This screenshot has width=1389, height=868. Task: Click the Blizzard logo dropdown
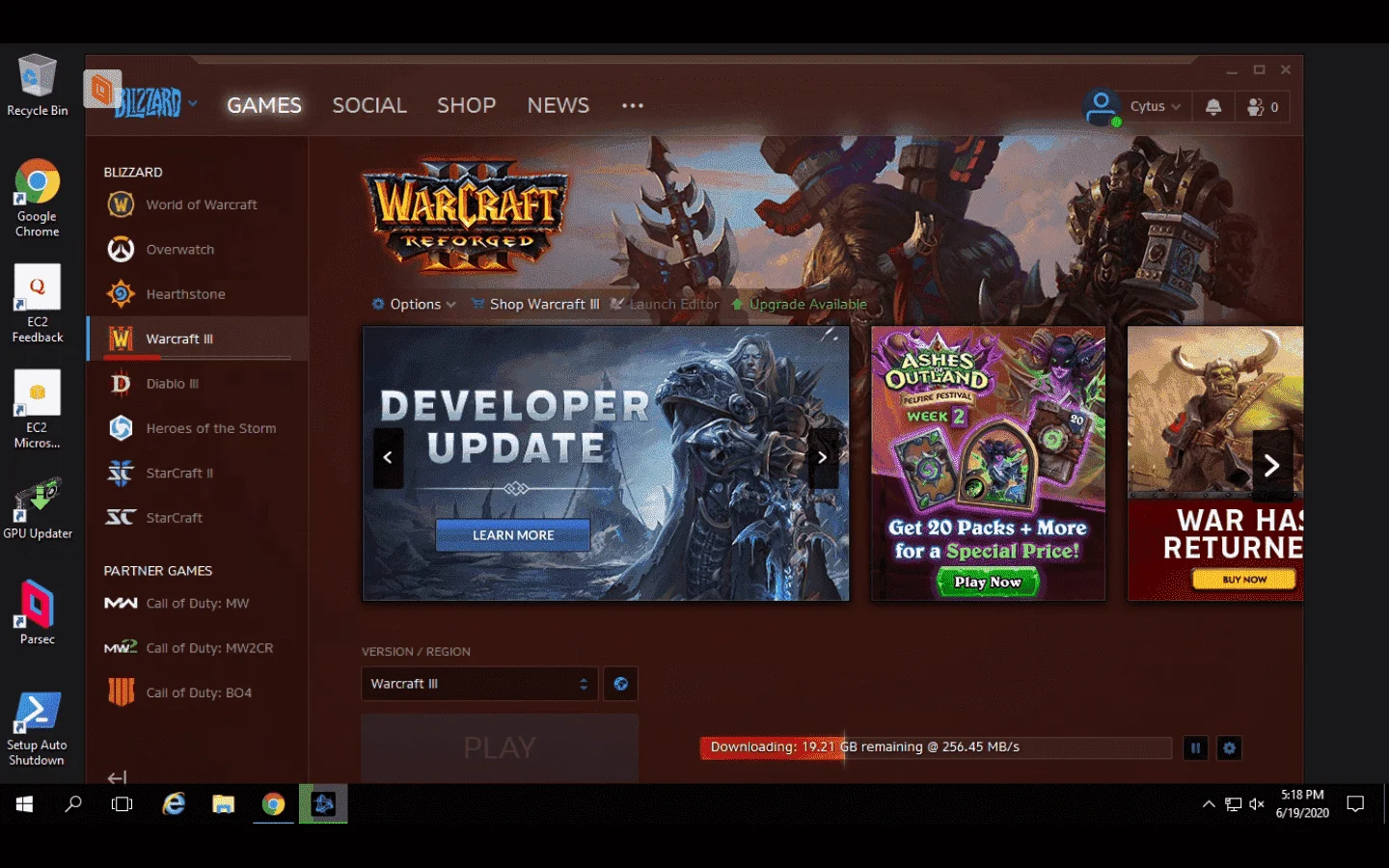tap(156, 102)
